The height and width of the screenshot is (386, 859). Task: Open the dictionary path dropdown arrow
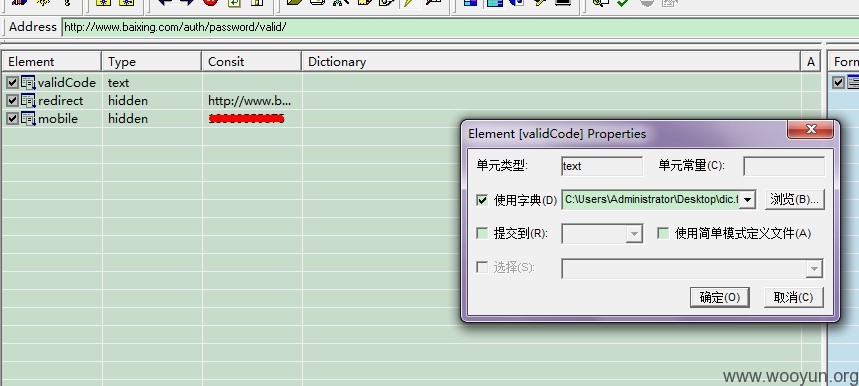pos(748,200)
